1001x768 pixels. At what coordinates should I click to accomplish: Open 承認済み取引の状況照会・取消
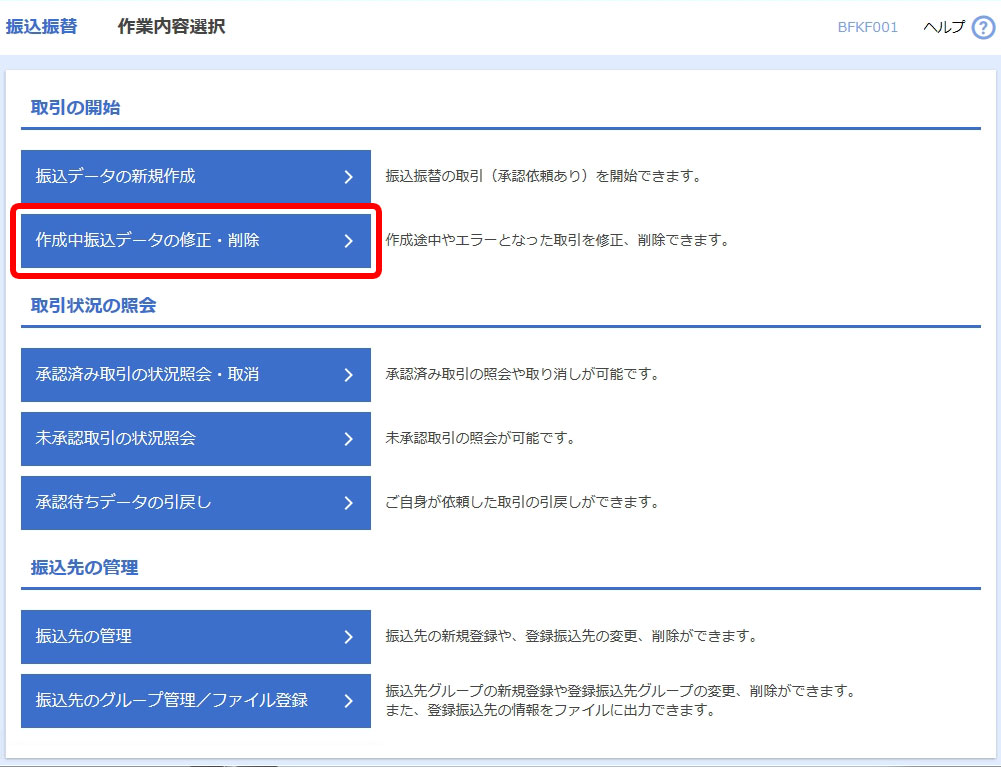pos(196,375)
